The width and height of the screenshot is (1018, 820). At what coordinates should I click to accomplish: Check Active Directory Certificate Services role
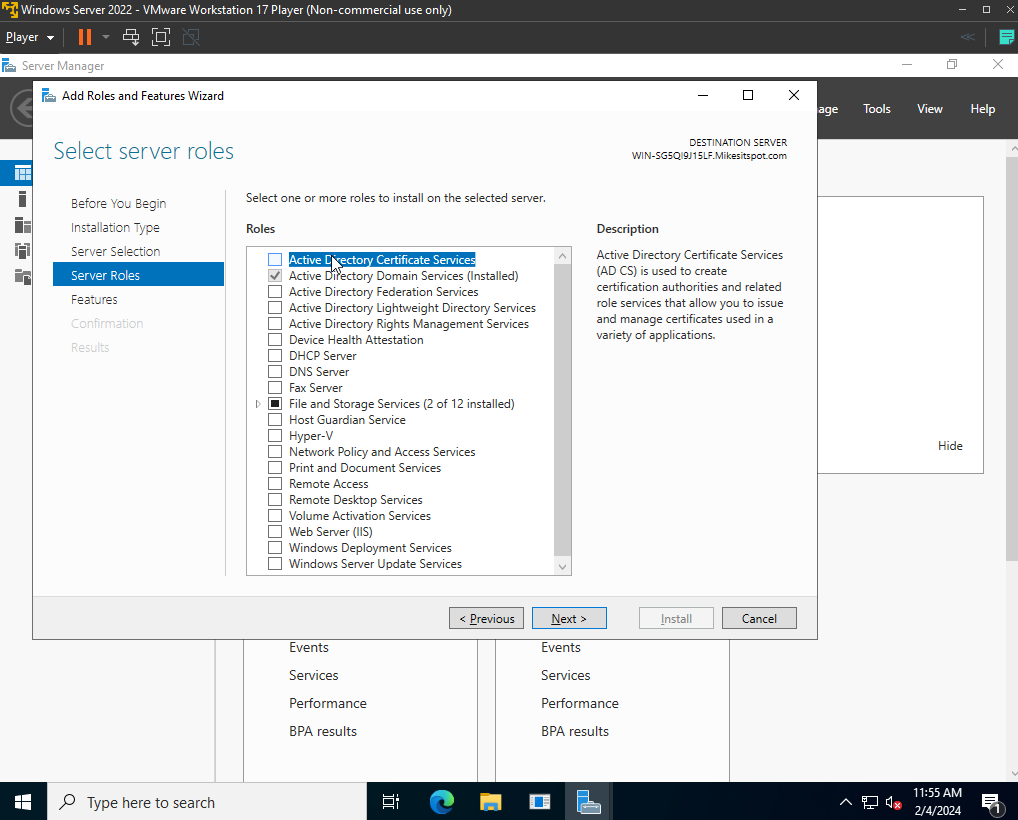pyautogui.click(x=275, y=260)
